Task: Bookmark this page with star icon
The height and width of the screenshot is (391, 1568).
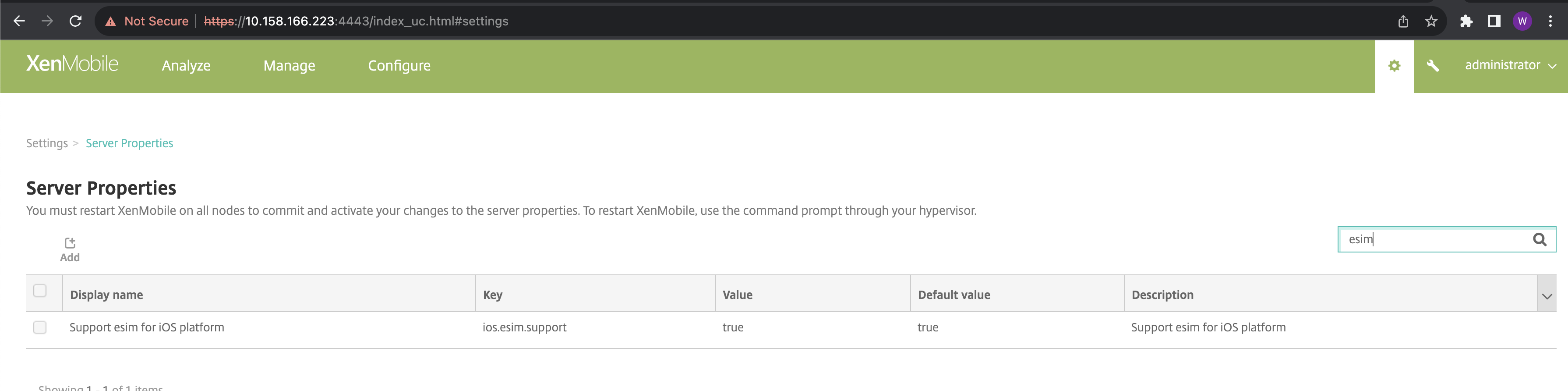Action: pyautogui.click(x=1431, y=21)
